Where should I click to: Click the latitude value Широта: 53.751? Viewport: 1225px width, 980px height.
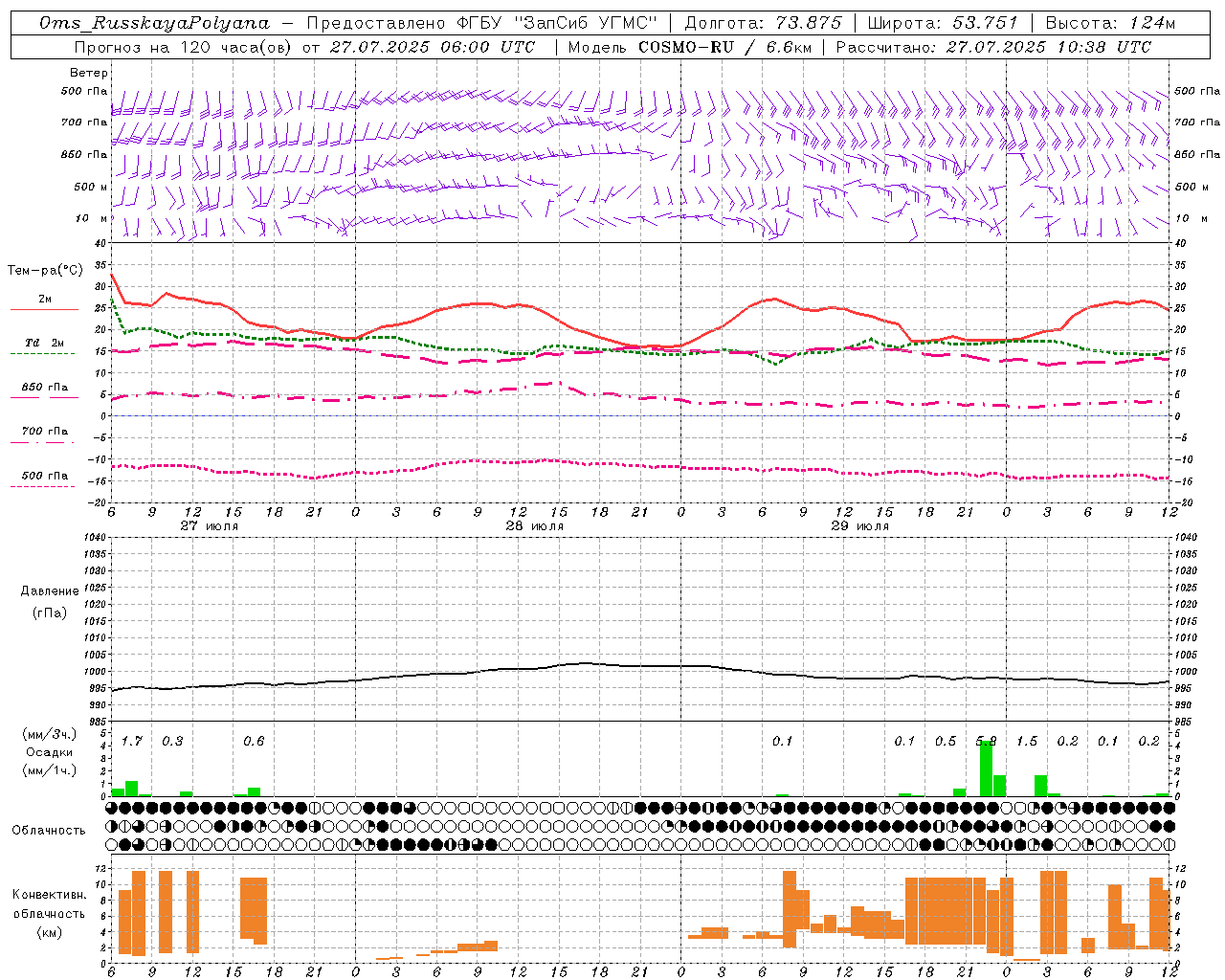(x=943, y=23)
